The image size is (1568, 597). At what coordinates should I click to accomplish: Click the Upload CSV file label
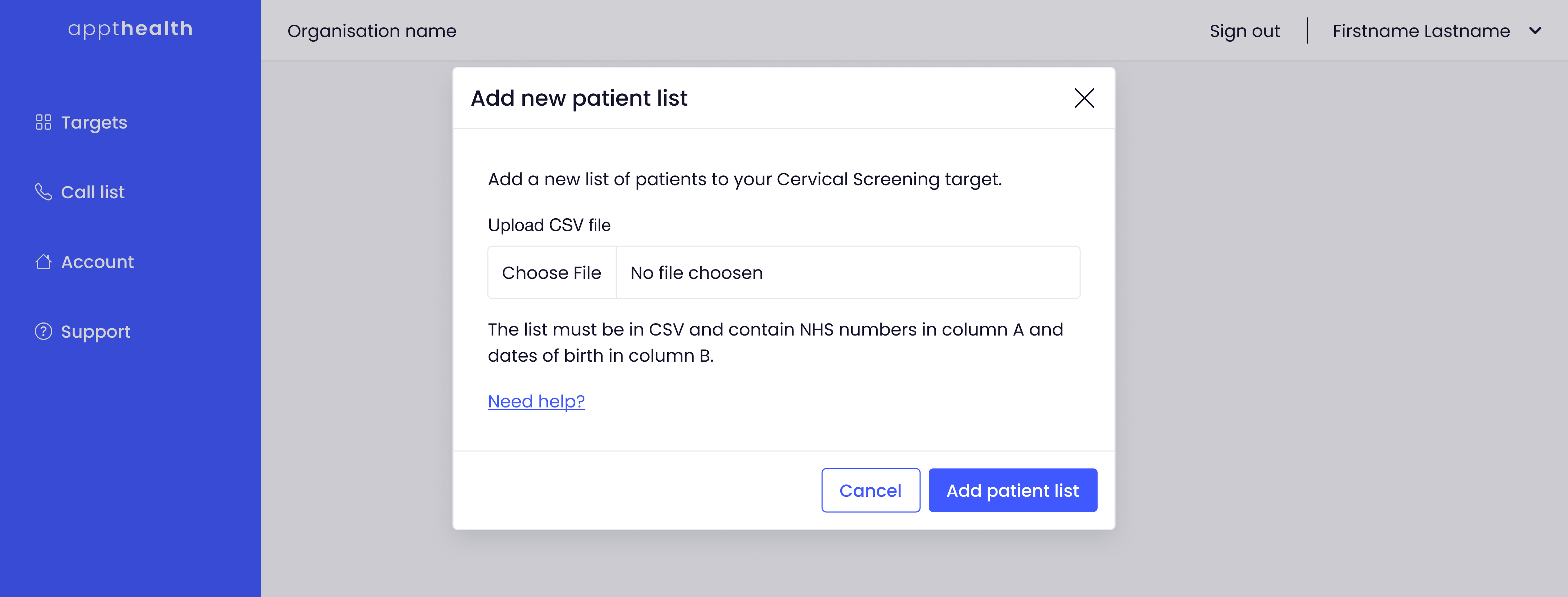tap(549, 226)
